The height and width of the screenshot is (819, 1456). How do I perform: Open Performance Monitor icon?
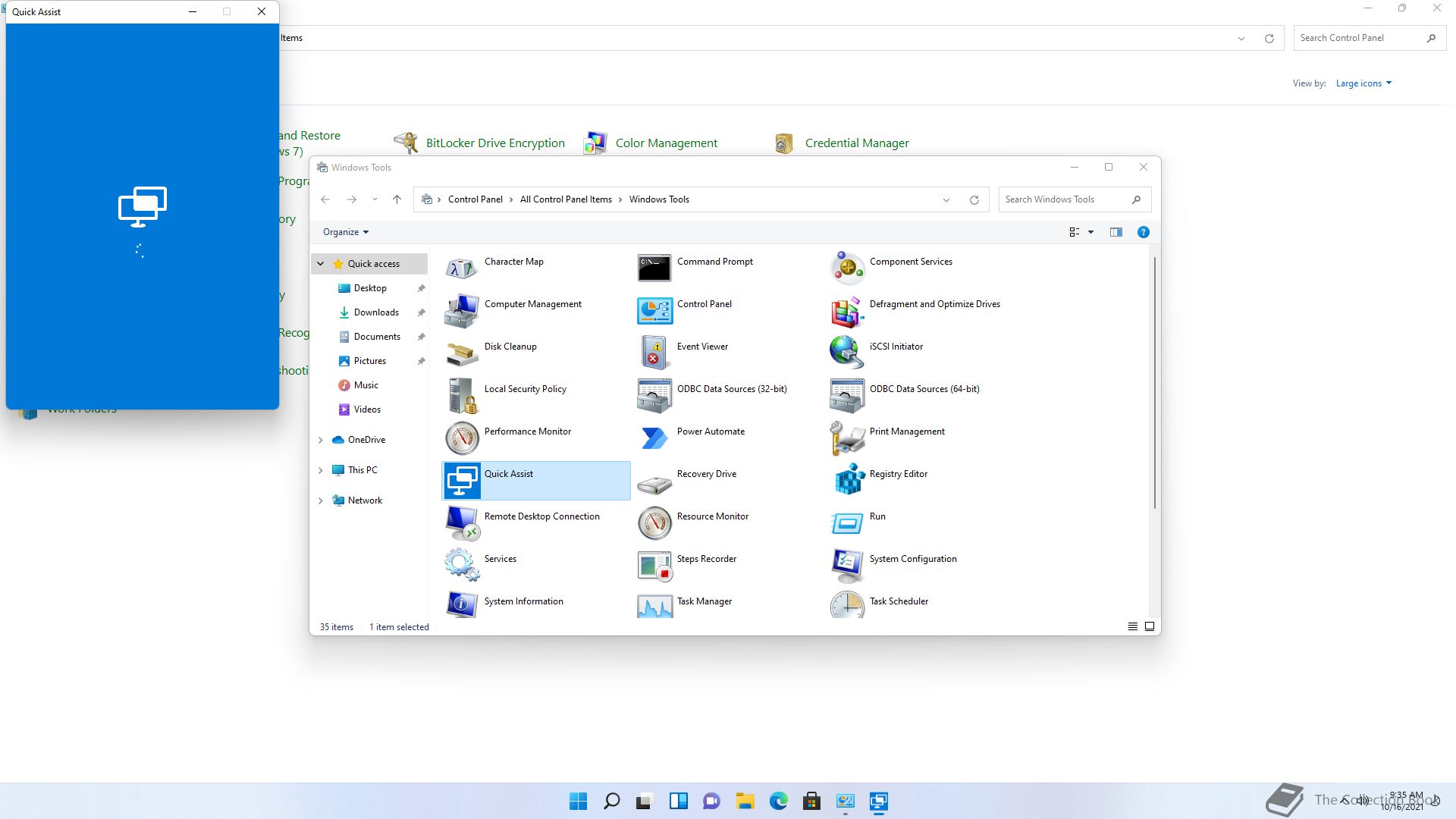[x=462, y=438]
